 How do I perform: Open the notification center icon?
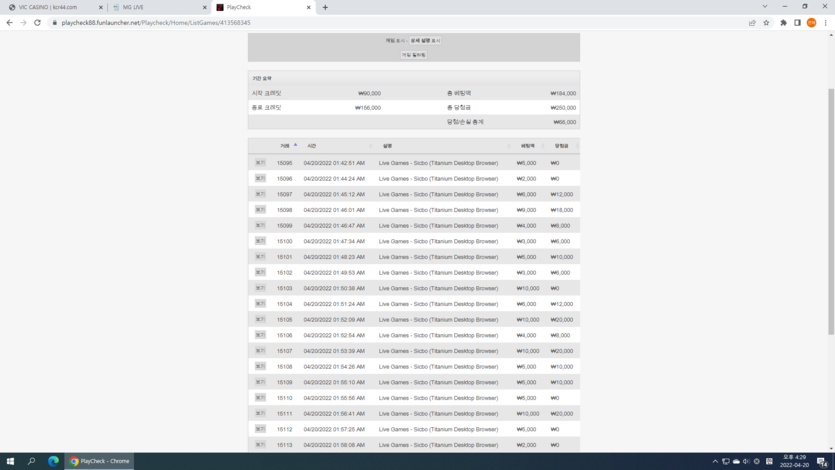pyautogui.click(x=822, y=461)
